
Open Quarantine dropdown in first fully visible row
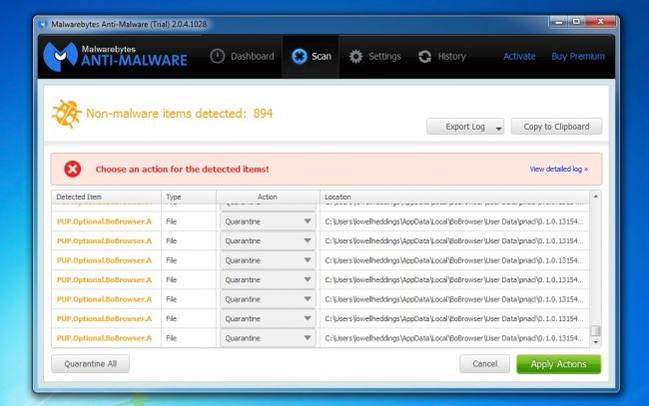(x=268, y=221)
